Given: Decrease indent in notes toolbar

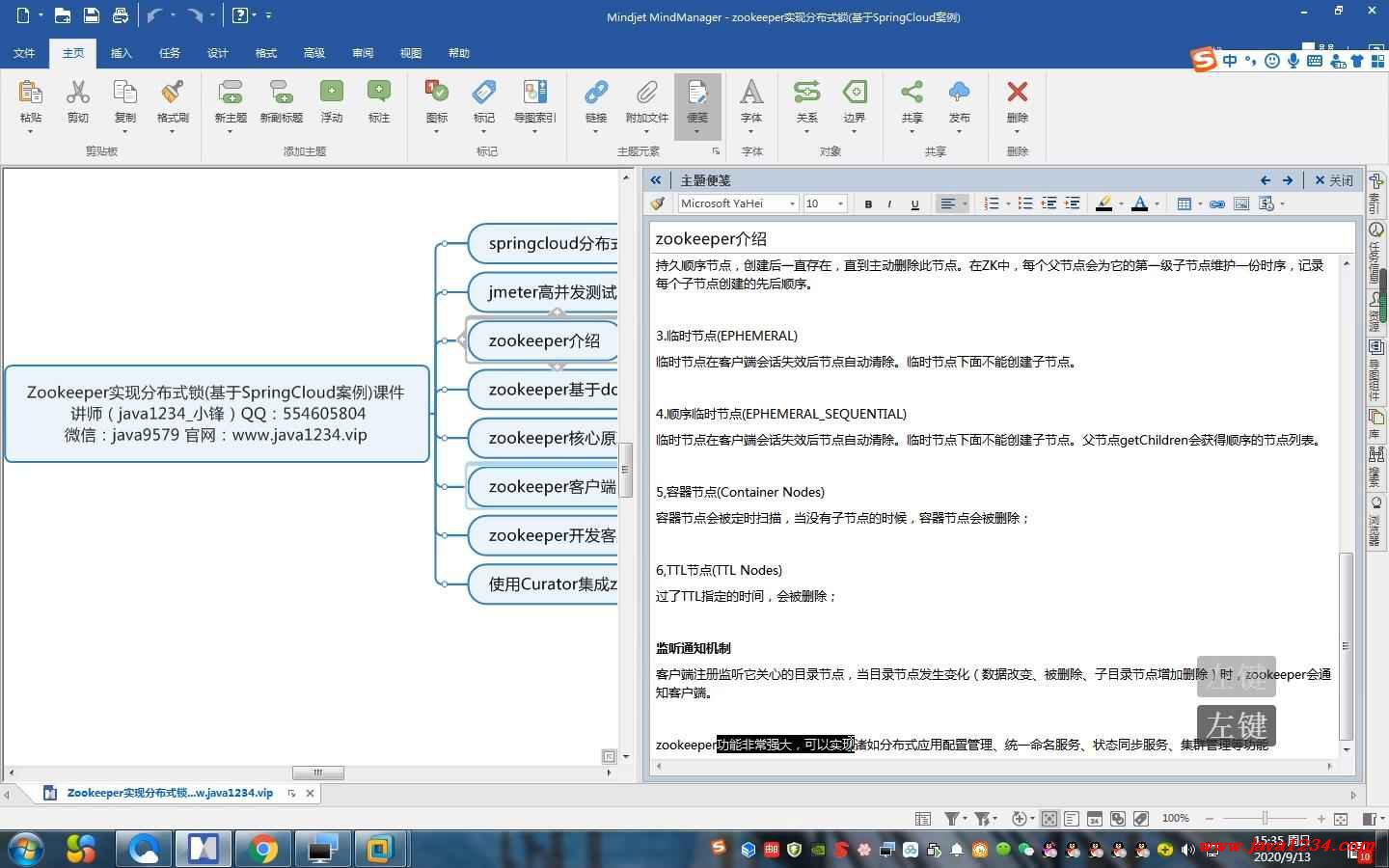Looking at the screenshot, I should click(1049, 203).
